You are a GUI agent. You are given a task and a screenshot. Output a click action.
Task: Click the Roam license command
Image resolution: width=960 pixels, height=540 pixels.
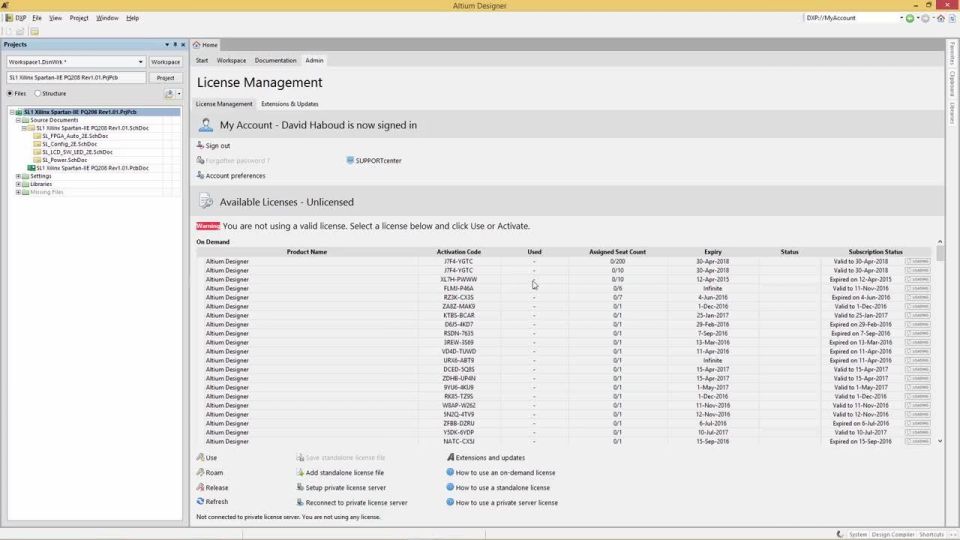click(x=210, y=473)
